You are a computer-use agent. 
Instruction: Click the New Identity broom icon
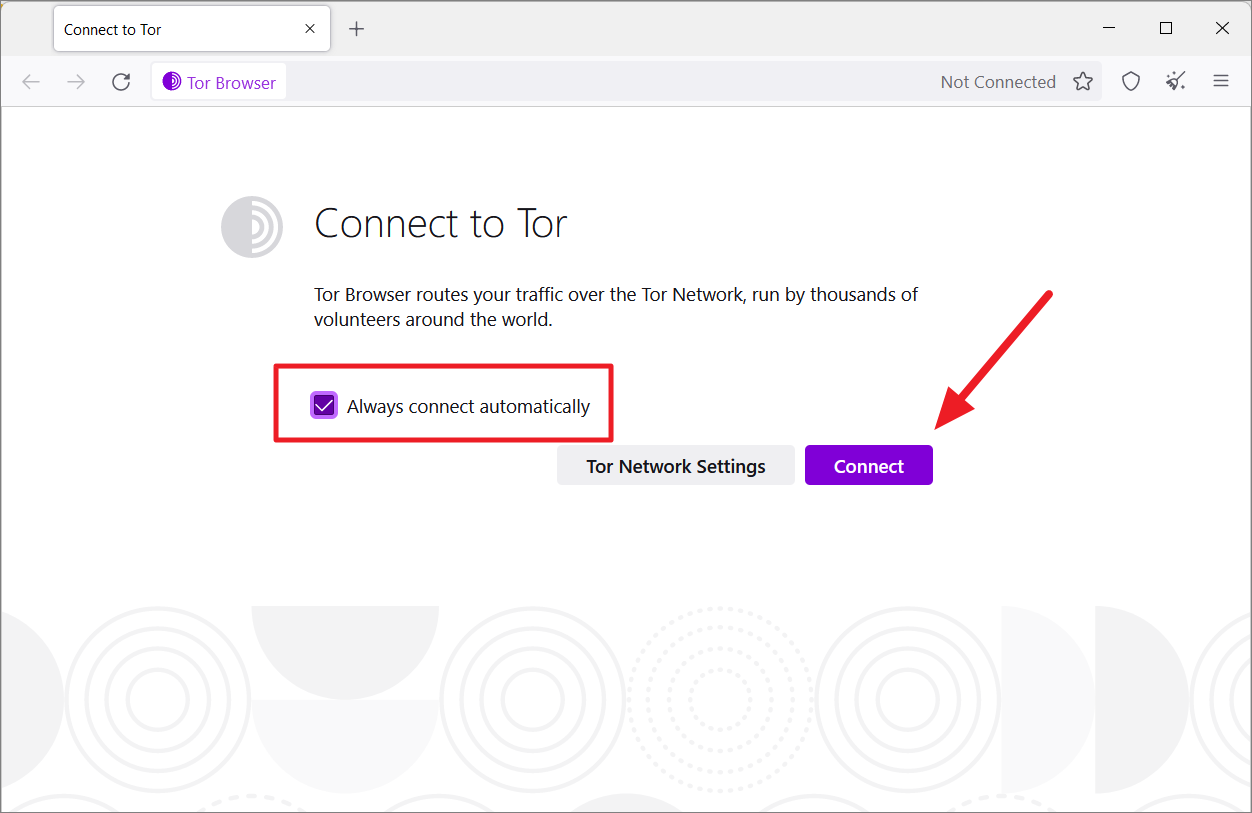click(x=1176, y=82)
